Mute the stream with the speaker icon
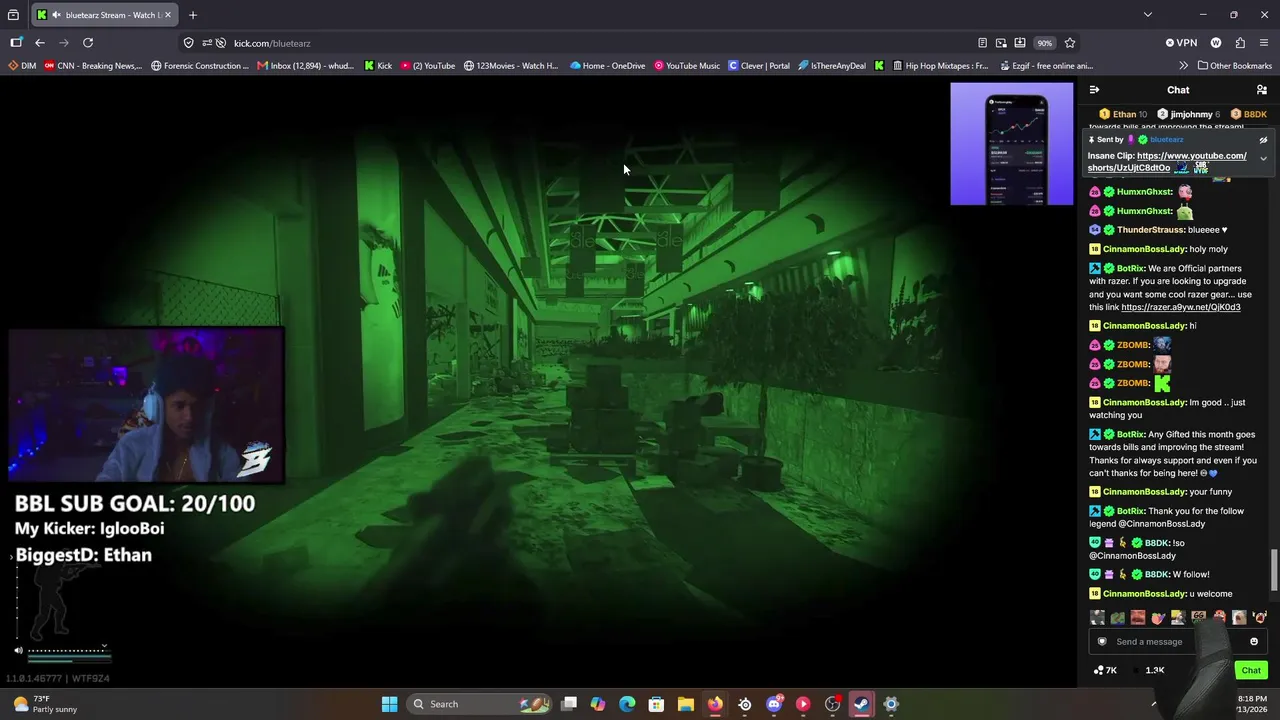 [18, 651]
